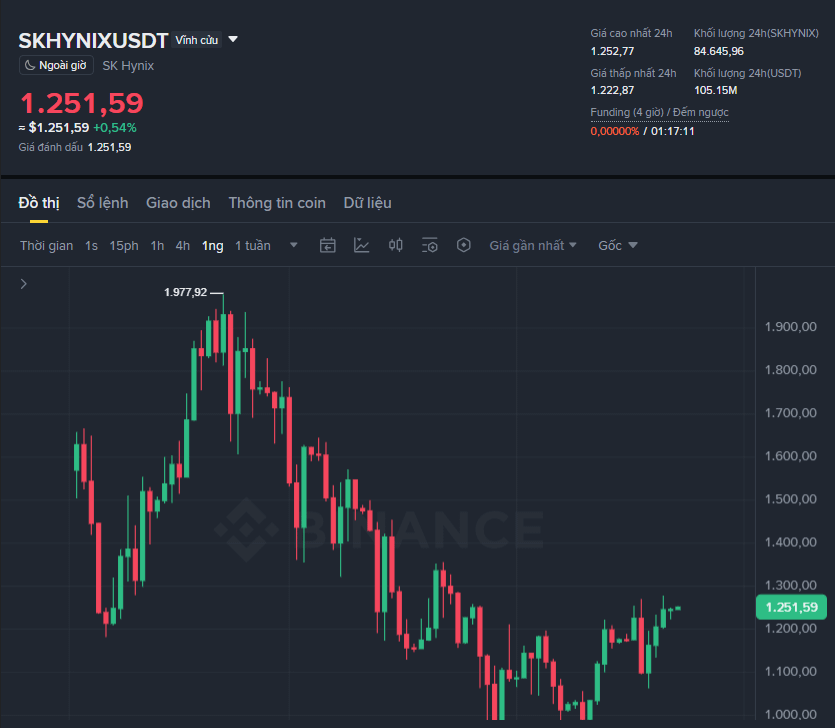This screenshot has height=728, width=835.
Task: Expand the left drawing tools chevron
Action: pos(23,284)
